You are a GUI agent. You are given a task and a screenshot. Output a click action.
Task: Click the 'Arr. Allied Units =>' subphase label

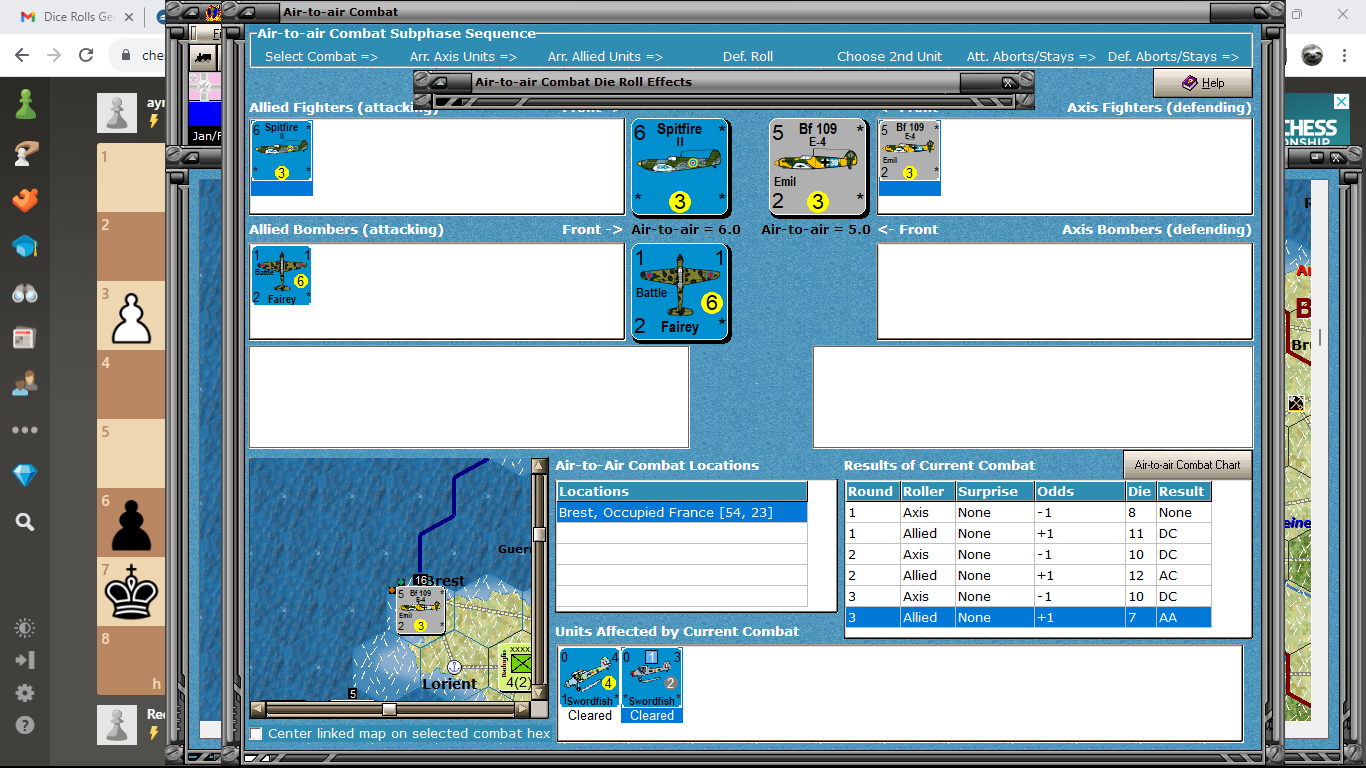pyautogui.click(x=605, y=57)
